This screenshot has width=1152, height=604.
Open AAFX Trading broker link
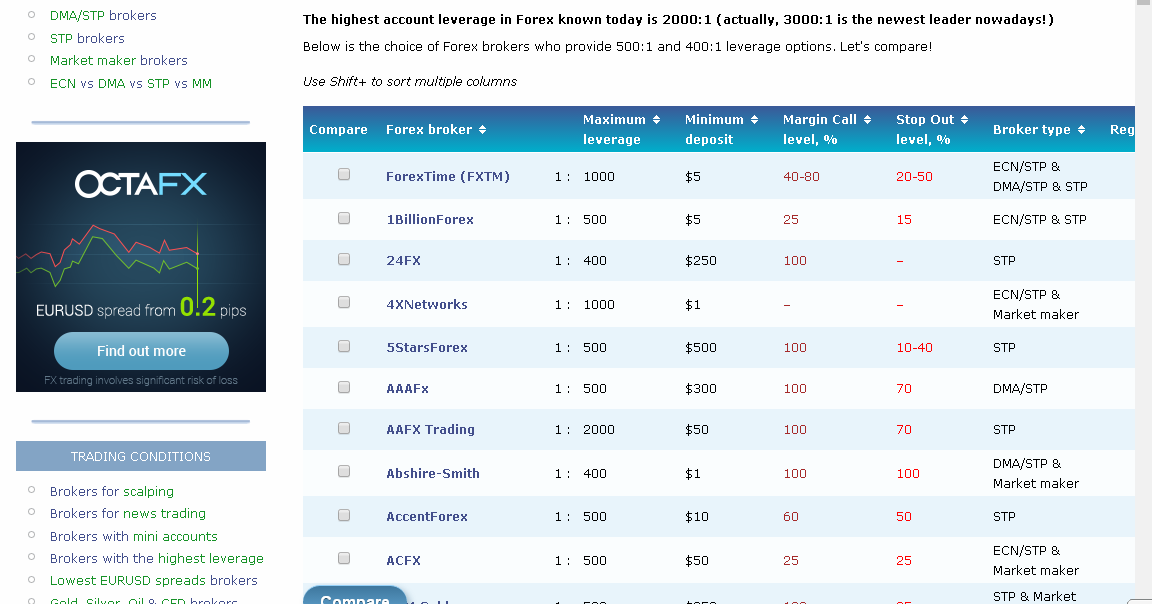(x=431, y=430)
